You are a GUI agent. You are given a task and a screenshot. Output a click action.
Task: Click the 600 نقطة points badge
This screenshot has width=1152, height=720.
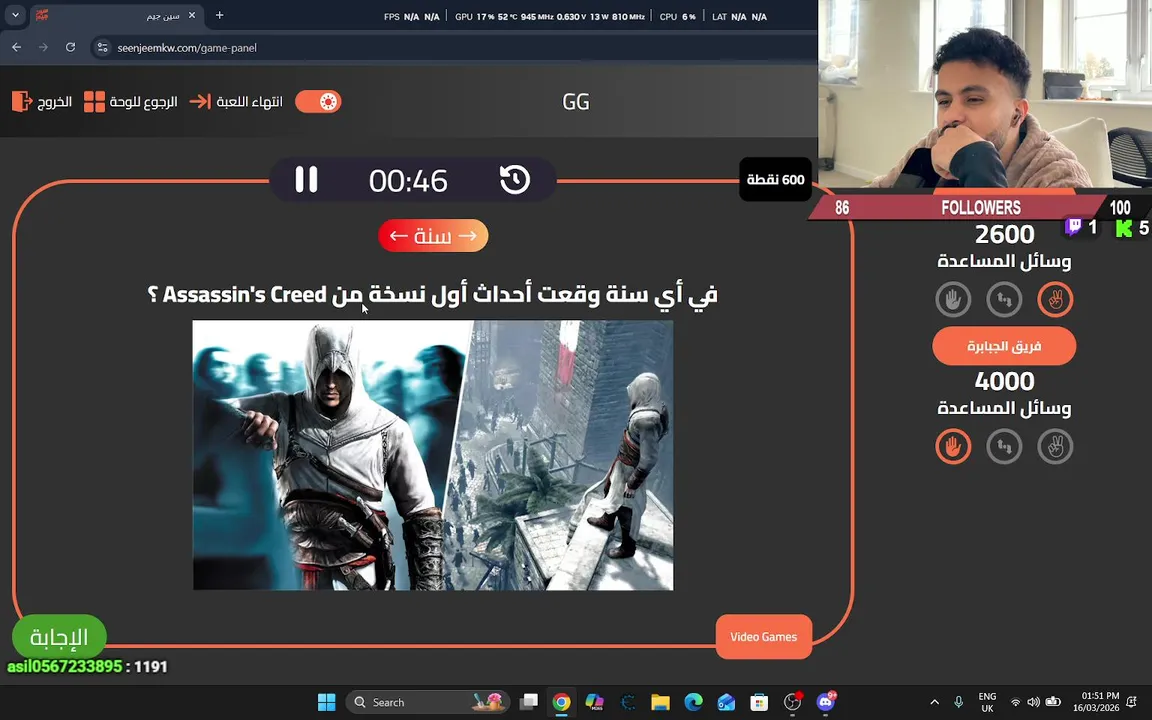click(775, 179)
